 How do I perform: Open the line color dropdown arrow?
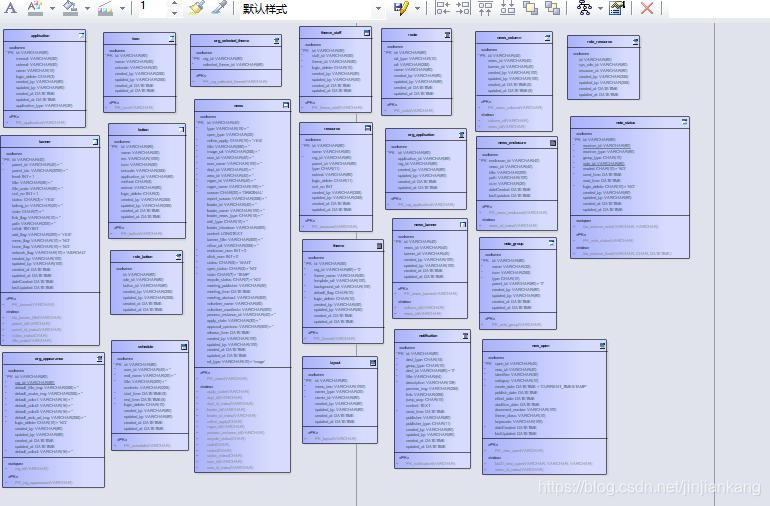[122, 8]
